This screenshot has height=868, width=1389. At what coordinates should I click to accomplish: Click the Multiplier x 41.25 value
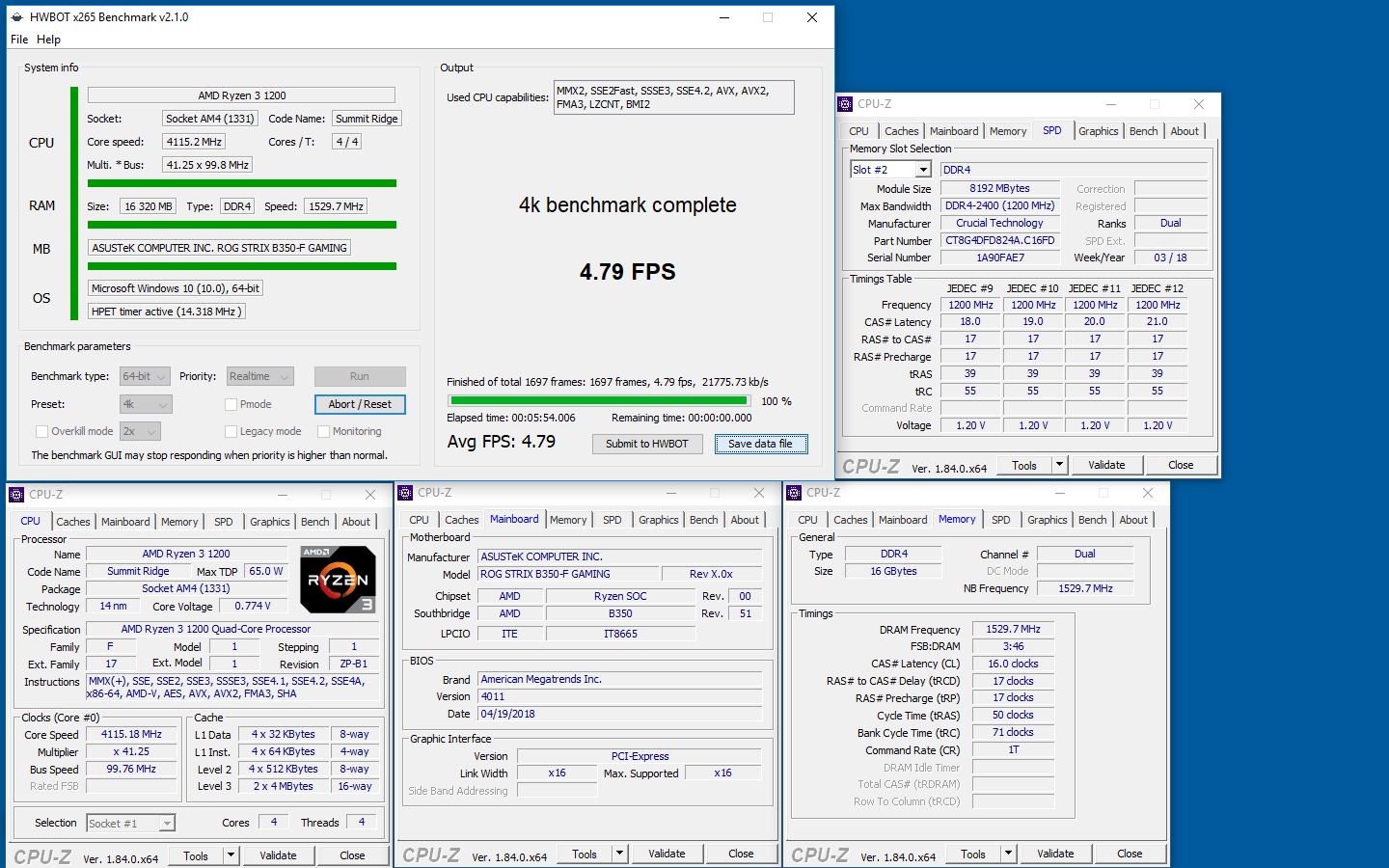point(131,751)
